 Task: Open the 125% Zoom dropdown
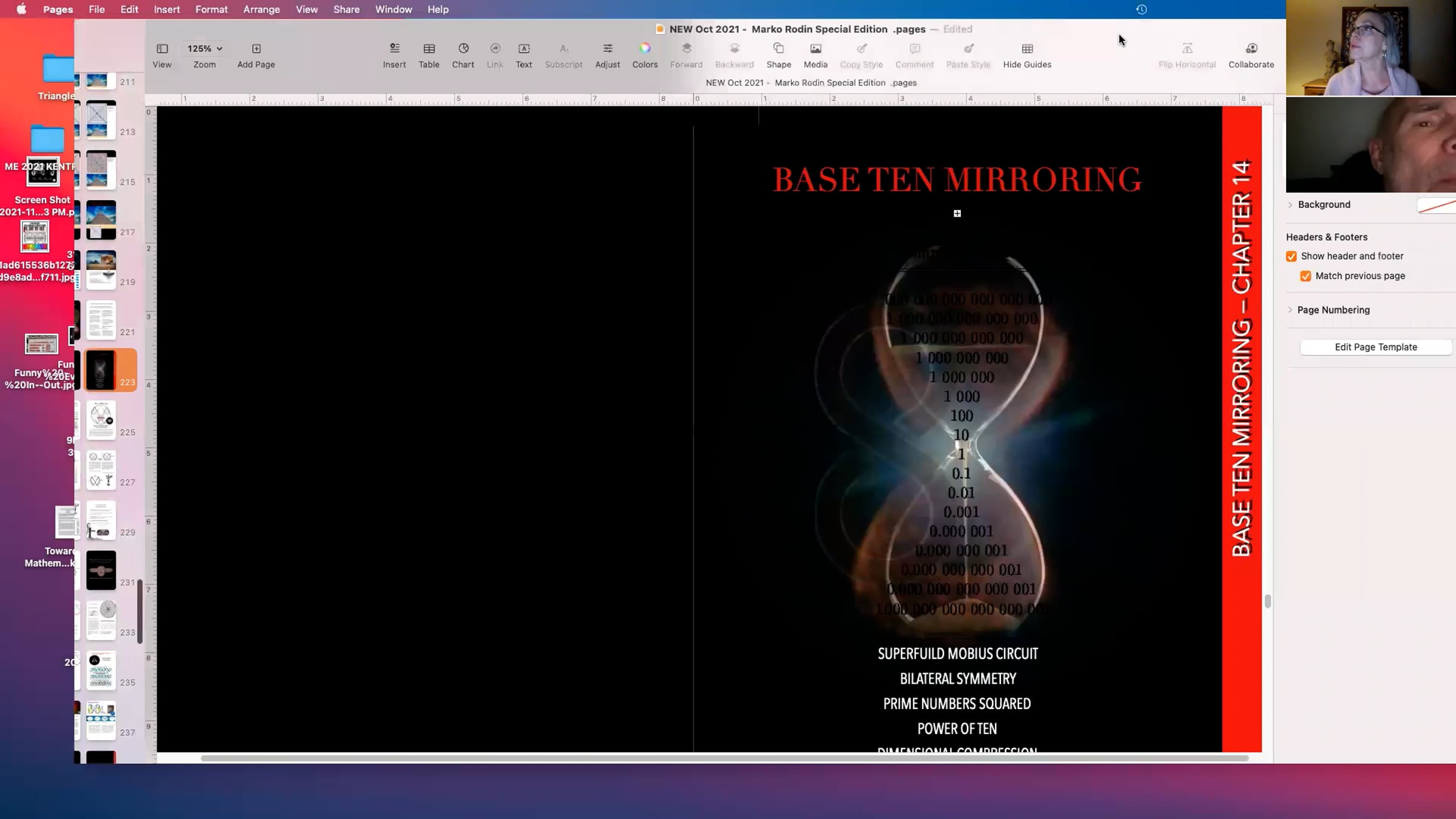(x=204, y=49)
